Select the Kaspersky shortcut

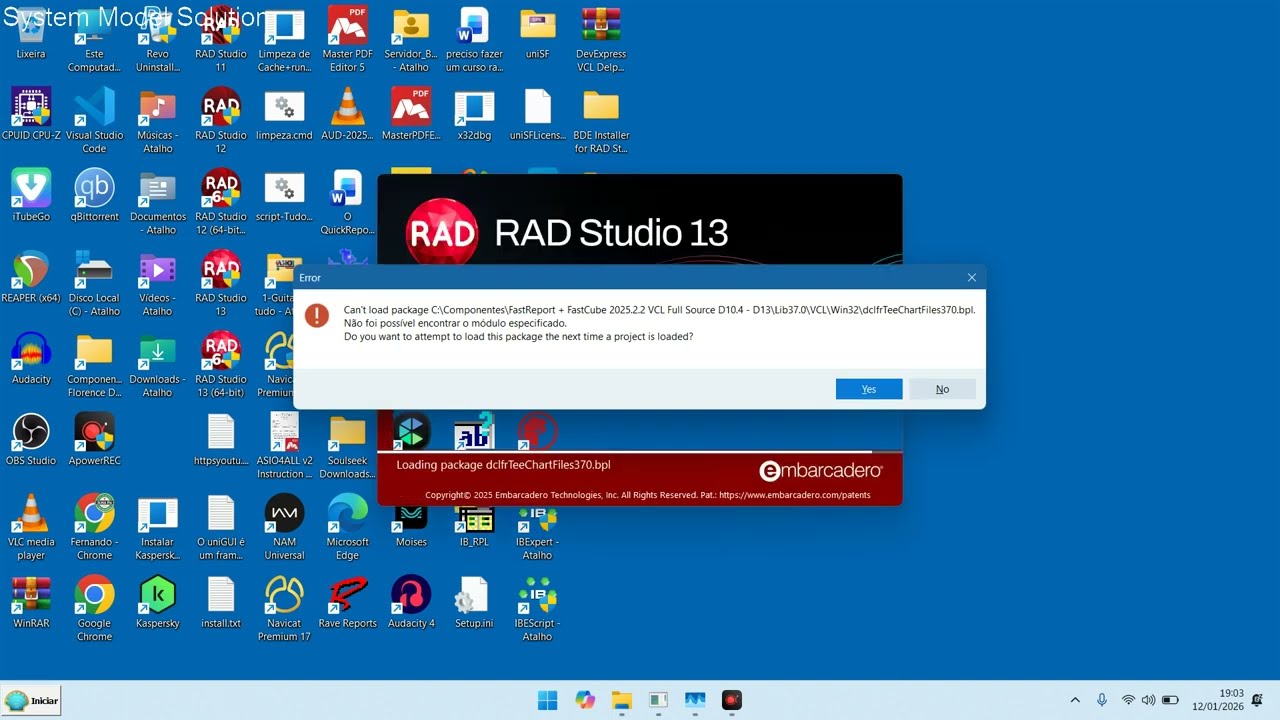click(157, 601)
